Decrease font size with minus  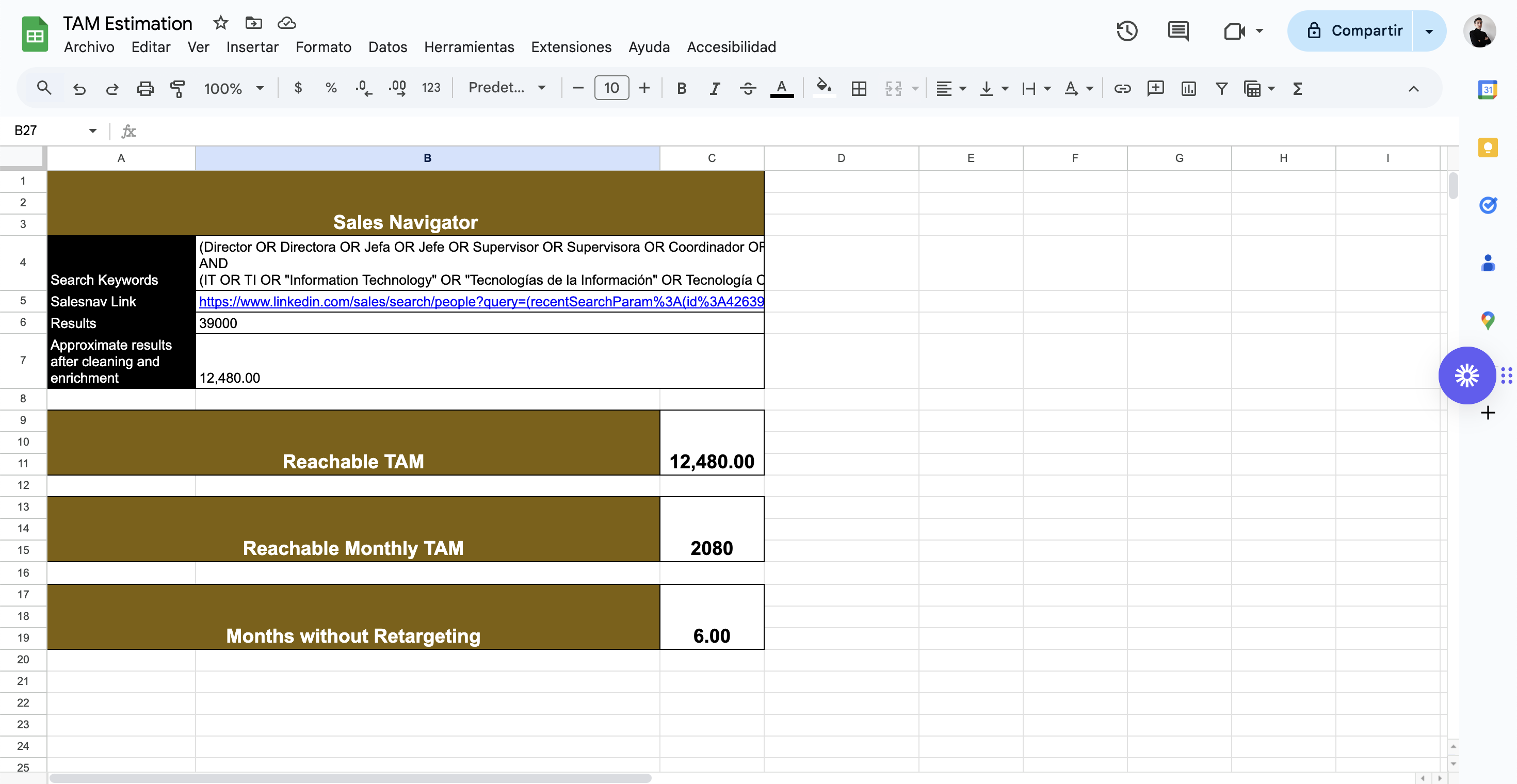pyautogui.click(x=578, y=88)
